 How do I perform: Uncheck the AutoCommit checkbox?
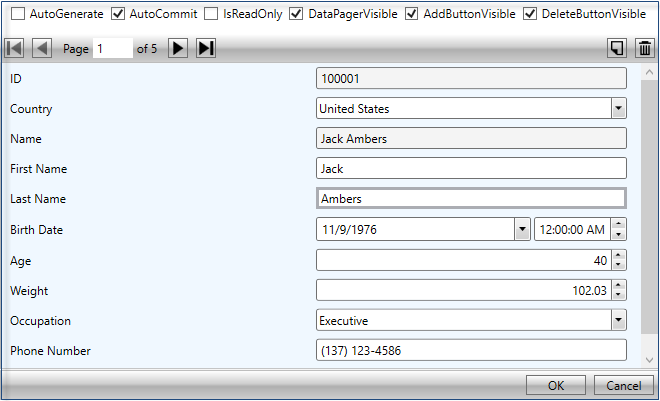[x=118, y=15]
